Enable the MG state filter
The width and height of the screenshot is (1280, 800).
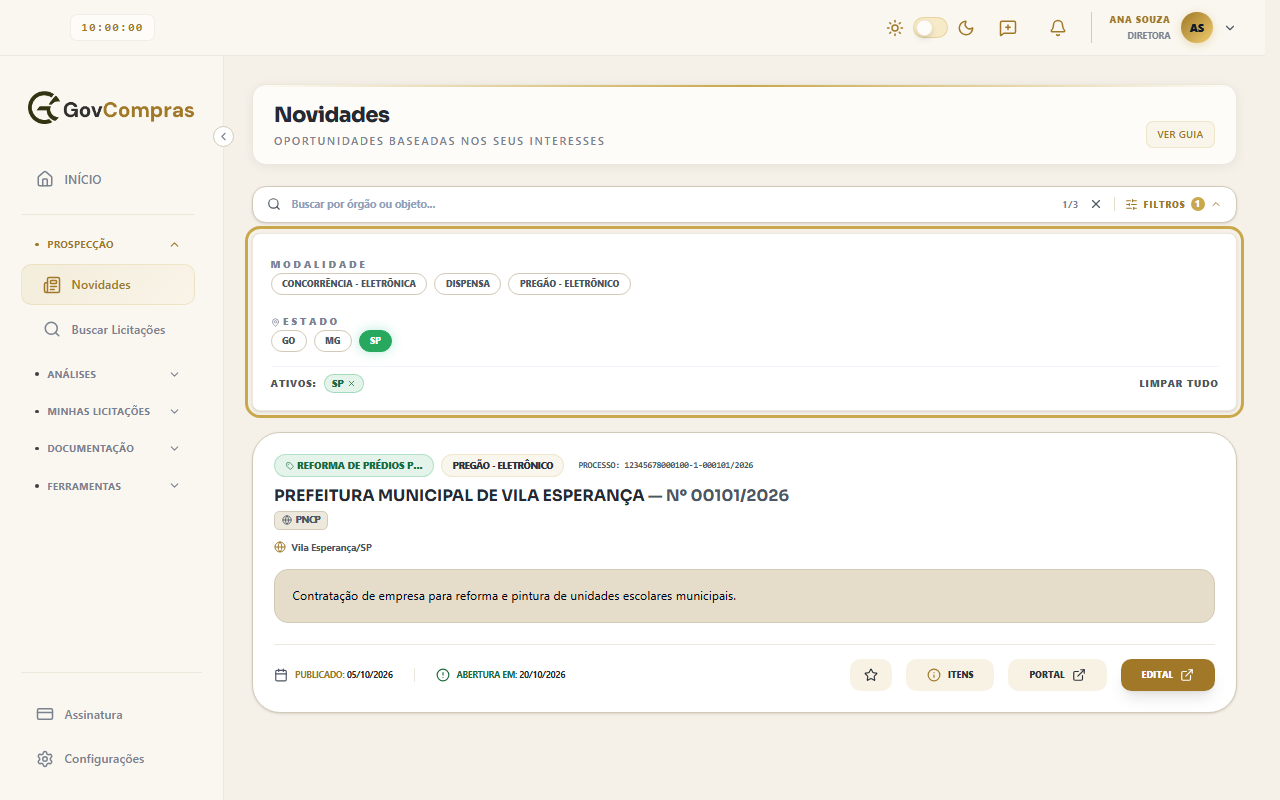pyautogui.click(x=333, y=341)
